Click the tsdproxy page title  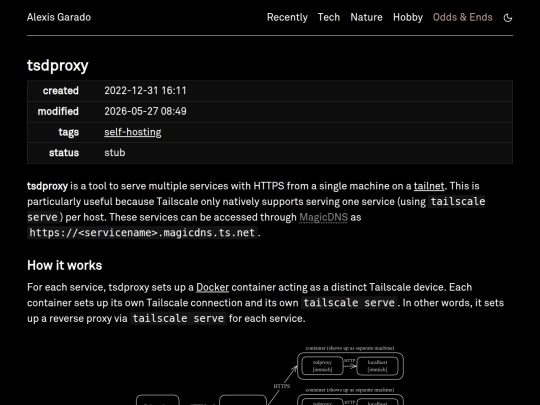tap(58, 65)
